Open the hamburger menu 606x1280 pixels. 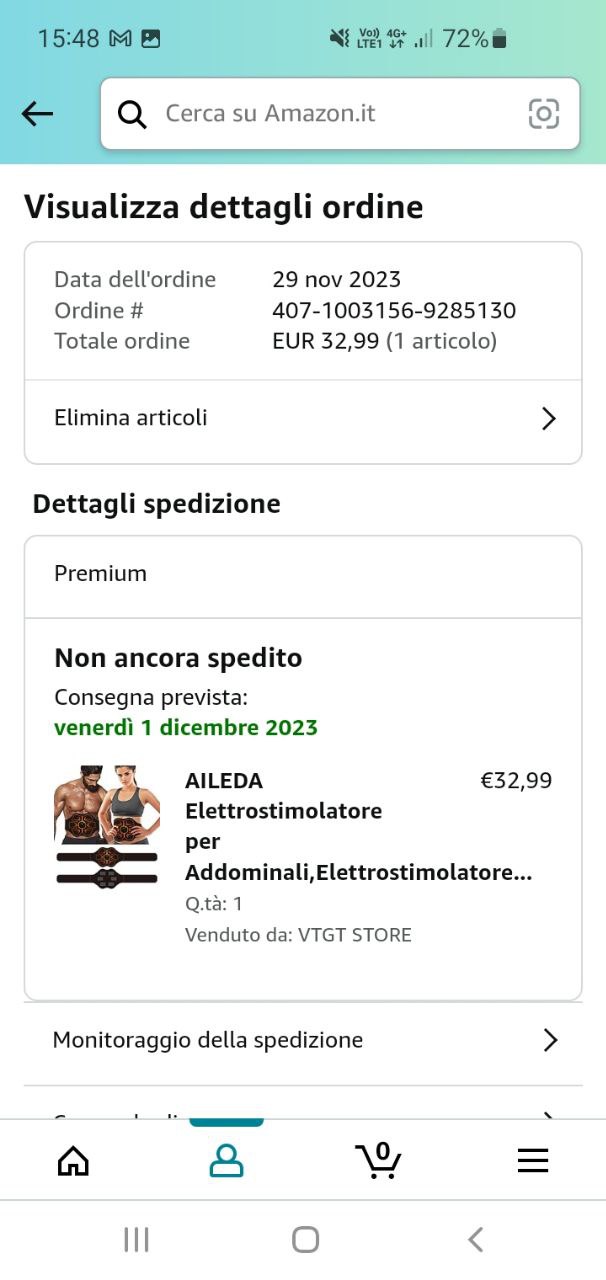pyautogui.click(x=532, y=1160)
